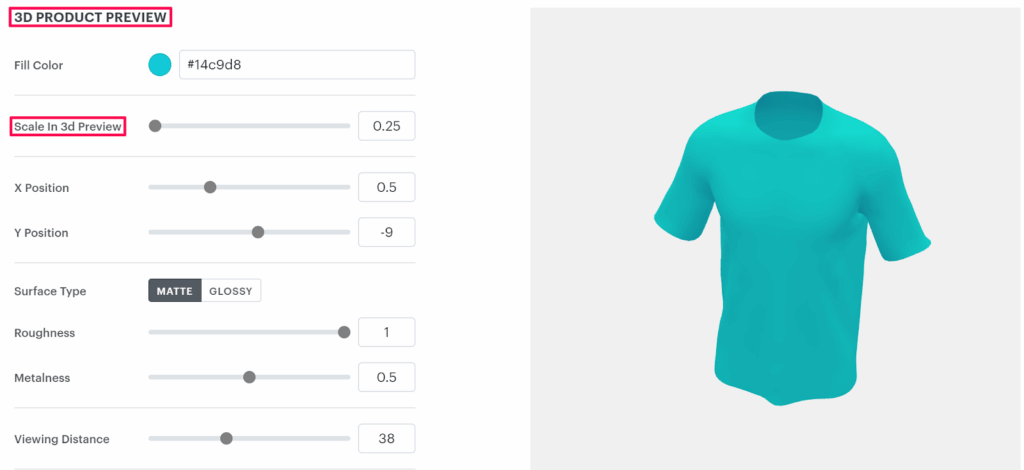Image resolution: width=1024 pixels, height=470 pixels.
Task: Select the MATTE surface type
Action: coord(175,291)
